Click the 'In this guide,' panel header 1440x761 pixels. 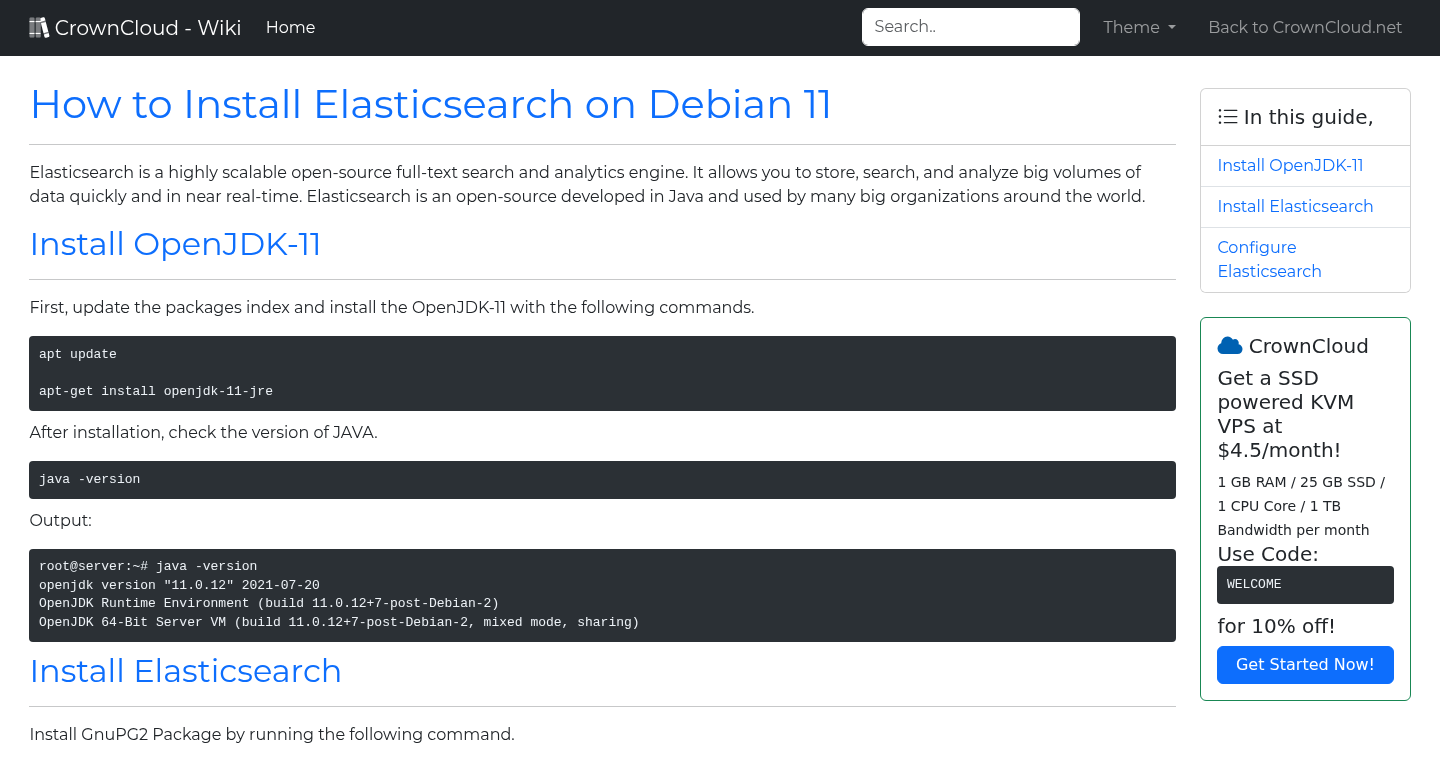tap(1305, 116)
